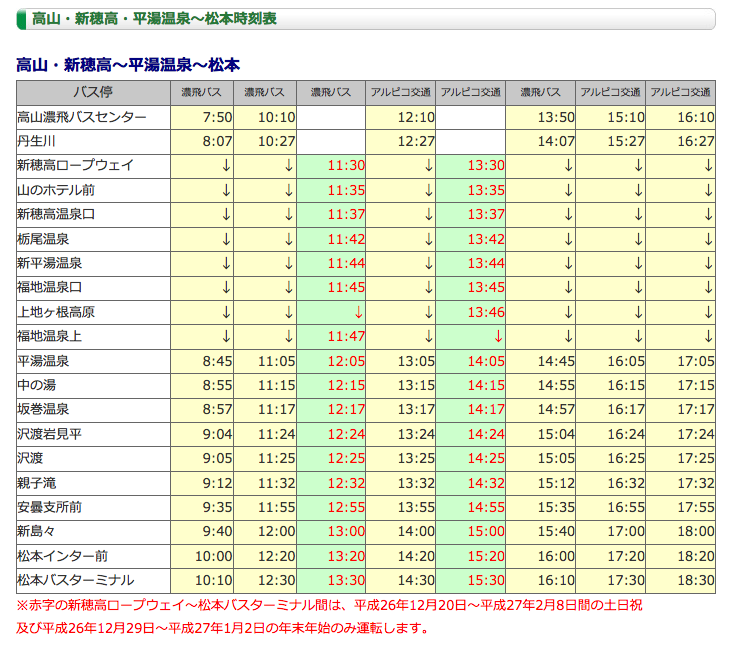
Task: Click the 丹生川 bus stop row label
Action: (x=39, y=141)
